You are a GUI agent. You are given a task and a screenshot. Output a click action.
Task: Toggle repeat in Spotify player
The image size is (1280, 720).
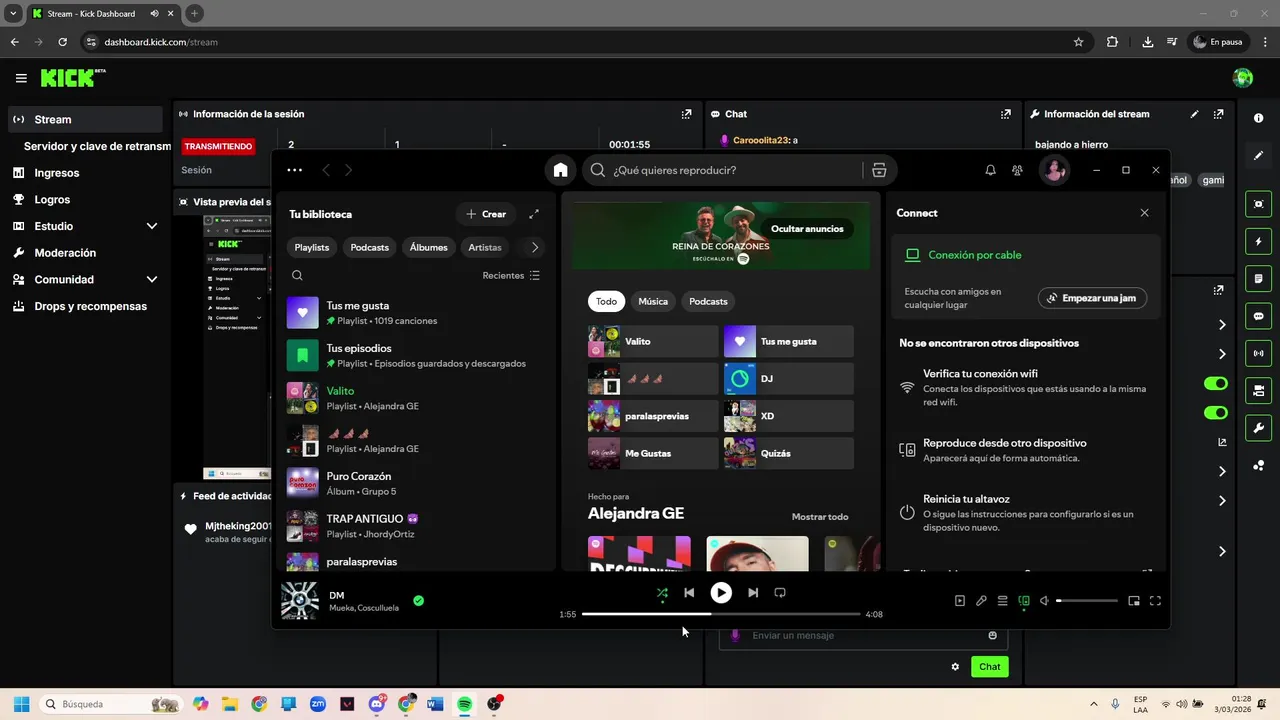tap(780, 593)
